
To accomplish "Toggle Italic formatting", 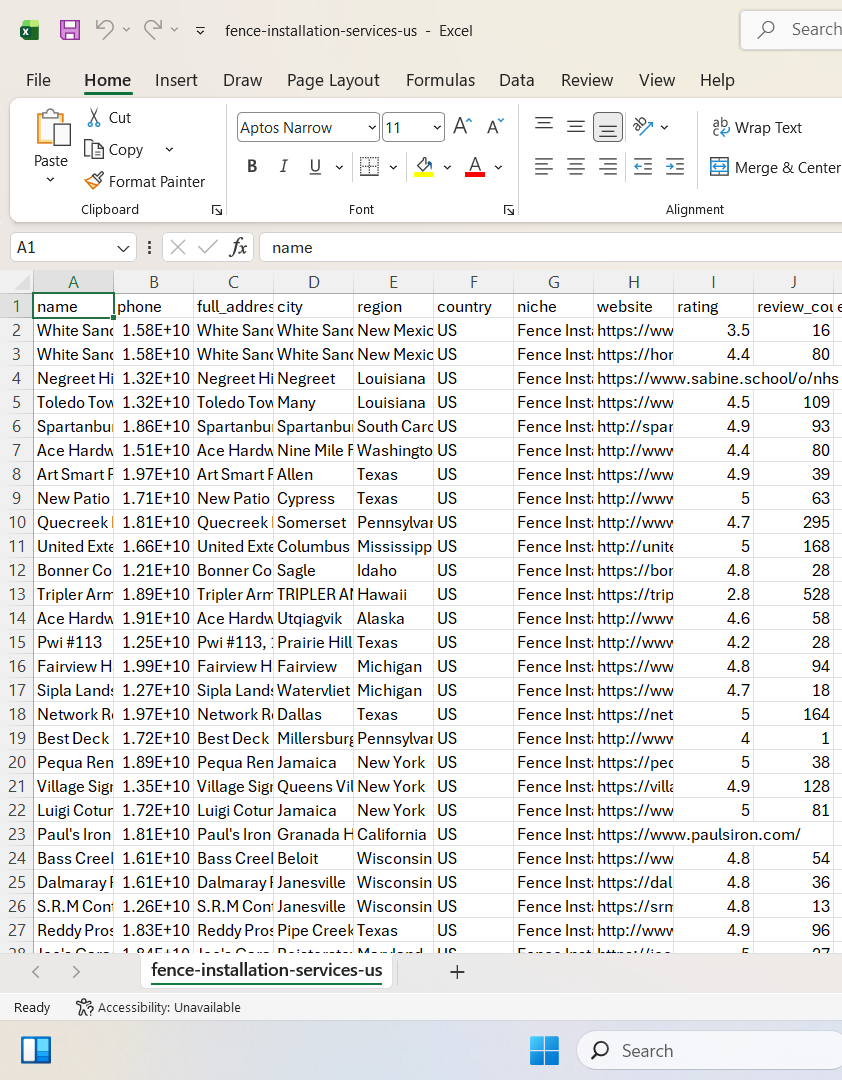I will pyautogui.click(x=283, y=167).
